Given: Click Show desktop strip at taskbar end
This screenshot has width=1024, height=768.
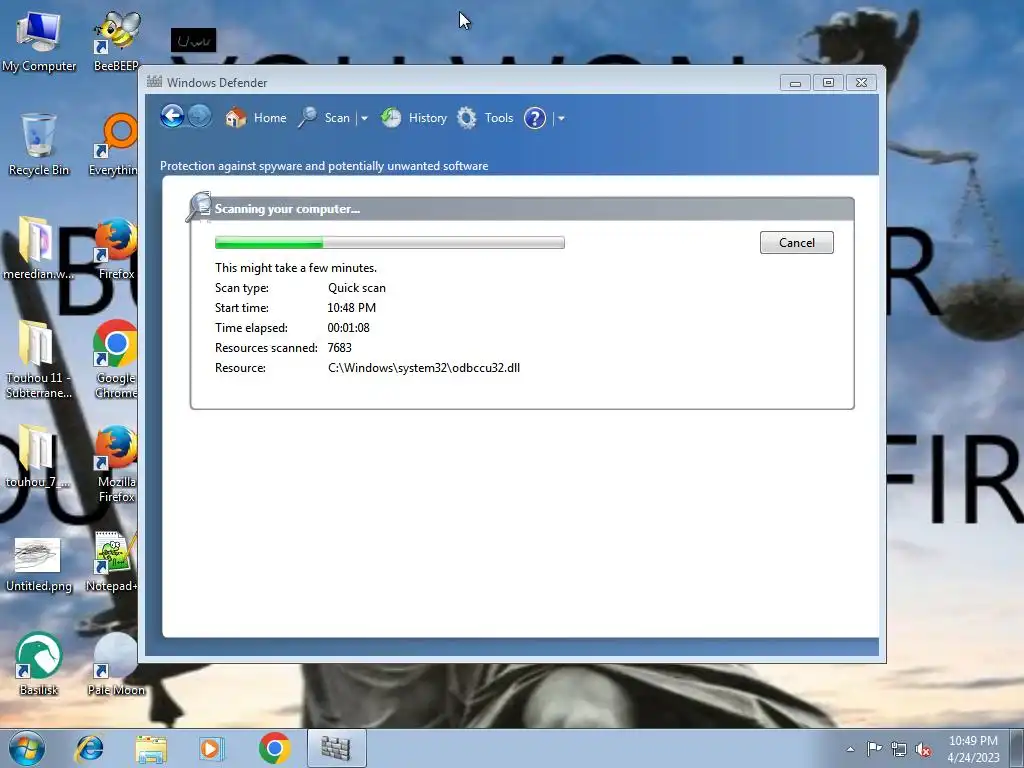Looking at the screenshot, I should point(1017,748).
